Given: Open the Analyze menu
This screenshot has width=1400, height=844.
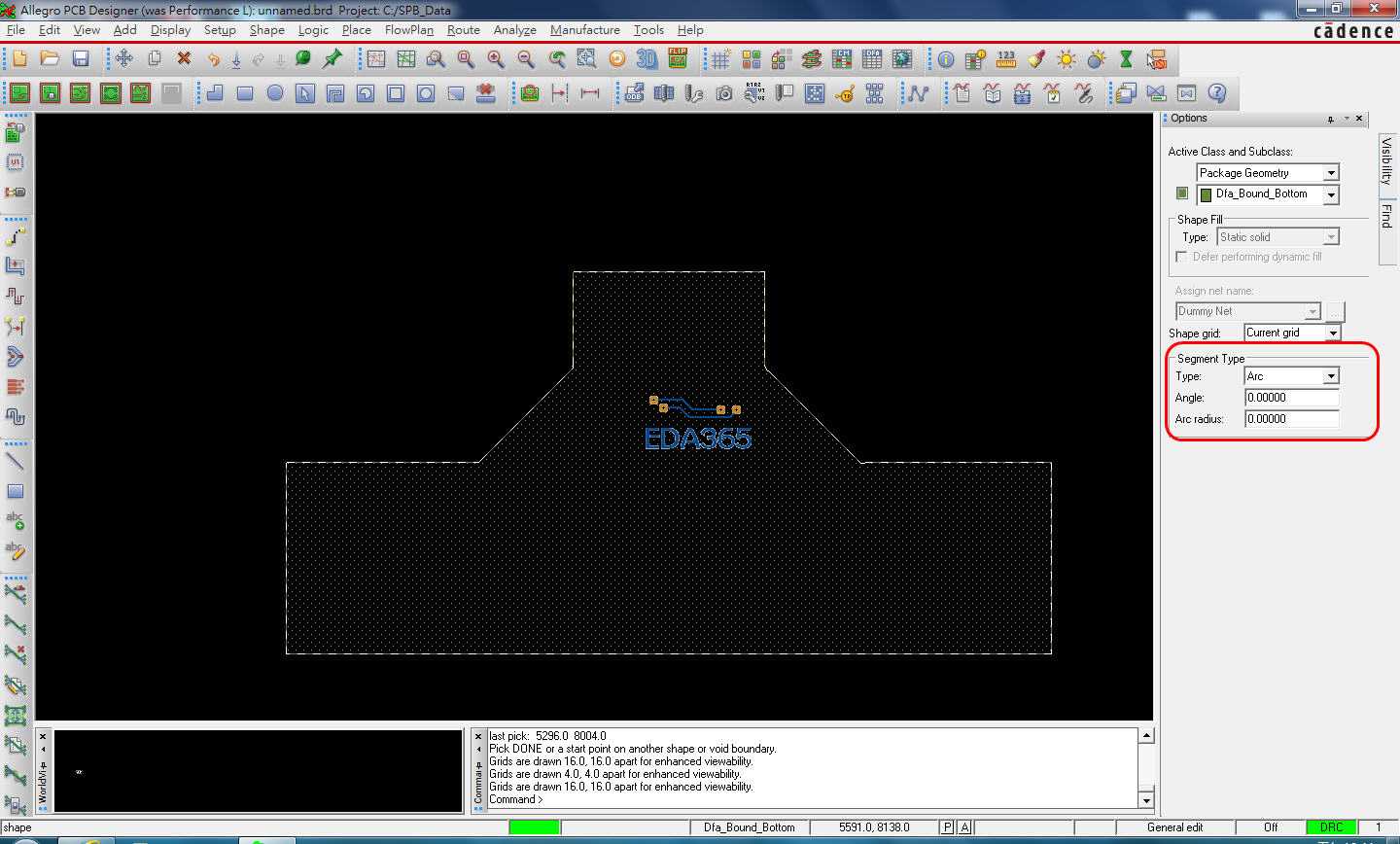Looking at the screenshot, I should coord(514,30).
